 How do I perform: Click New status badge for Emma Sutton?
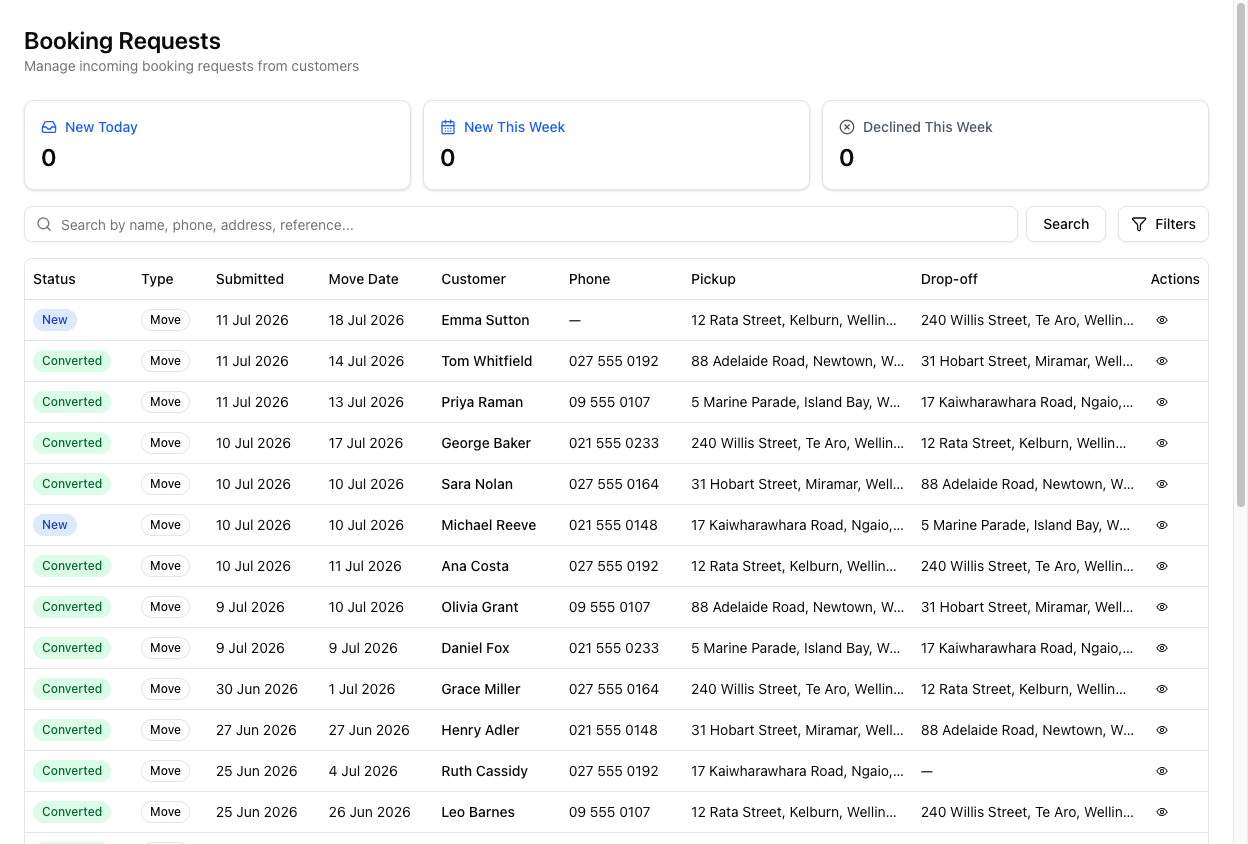[55, 320]
